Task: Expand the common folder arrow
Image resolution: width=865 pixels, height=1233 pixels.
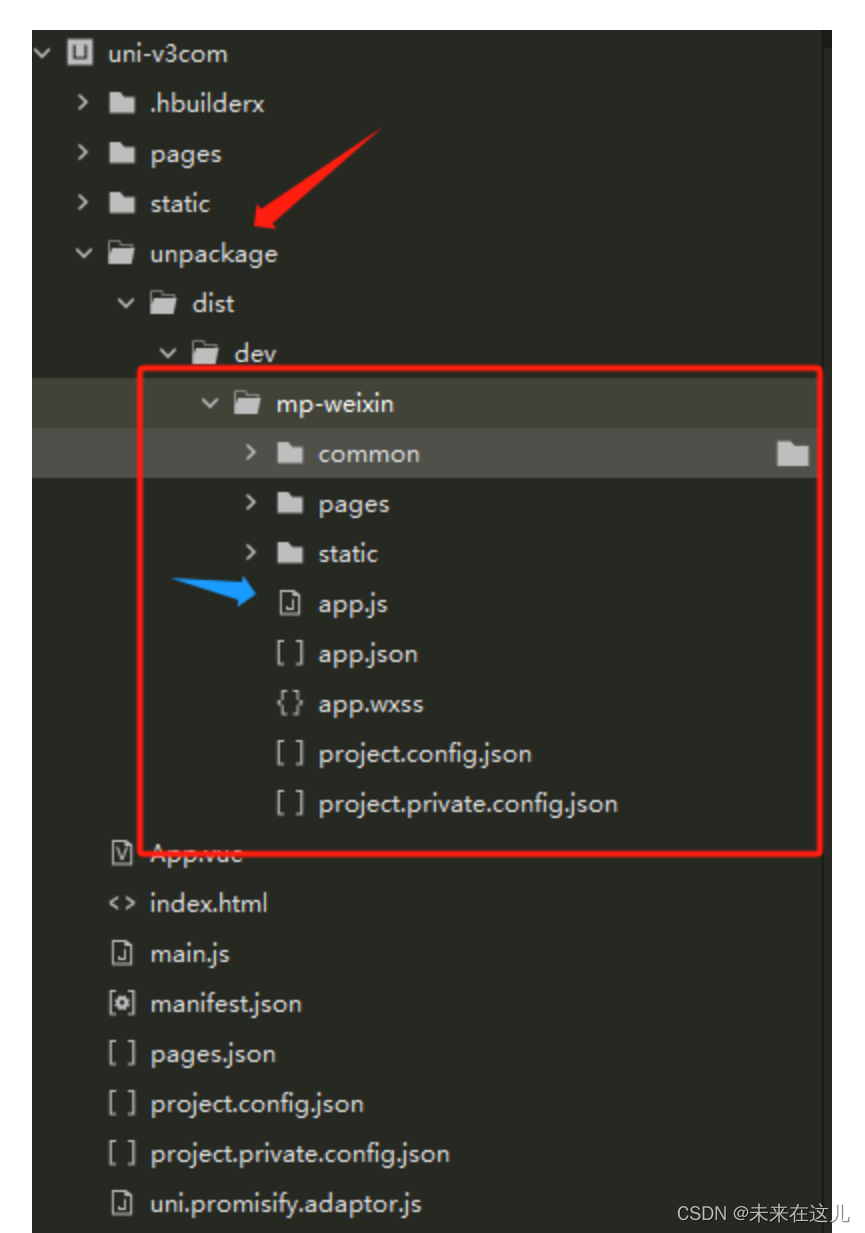Action: point(251,452)
